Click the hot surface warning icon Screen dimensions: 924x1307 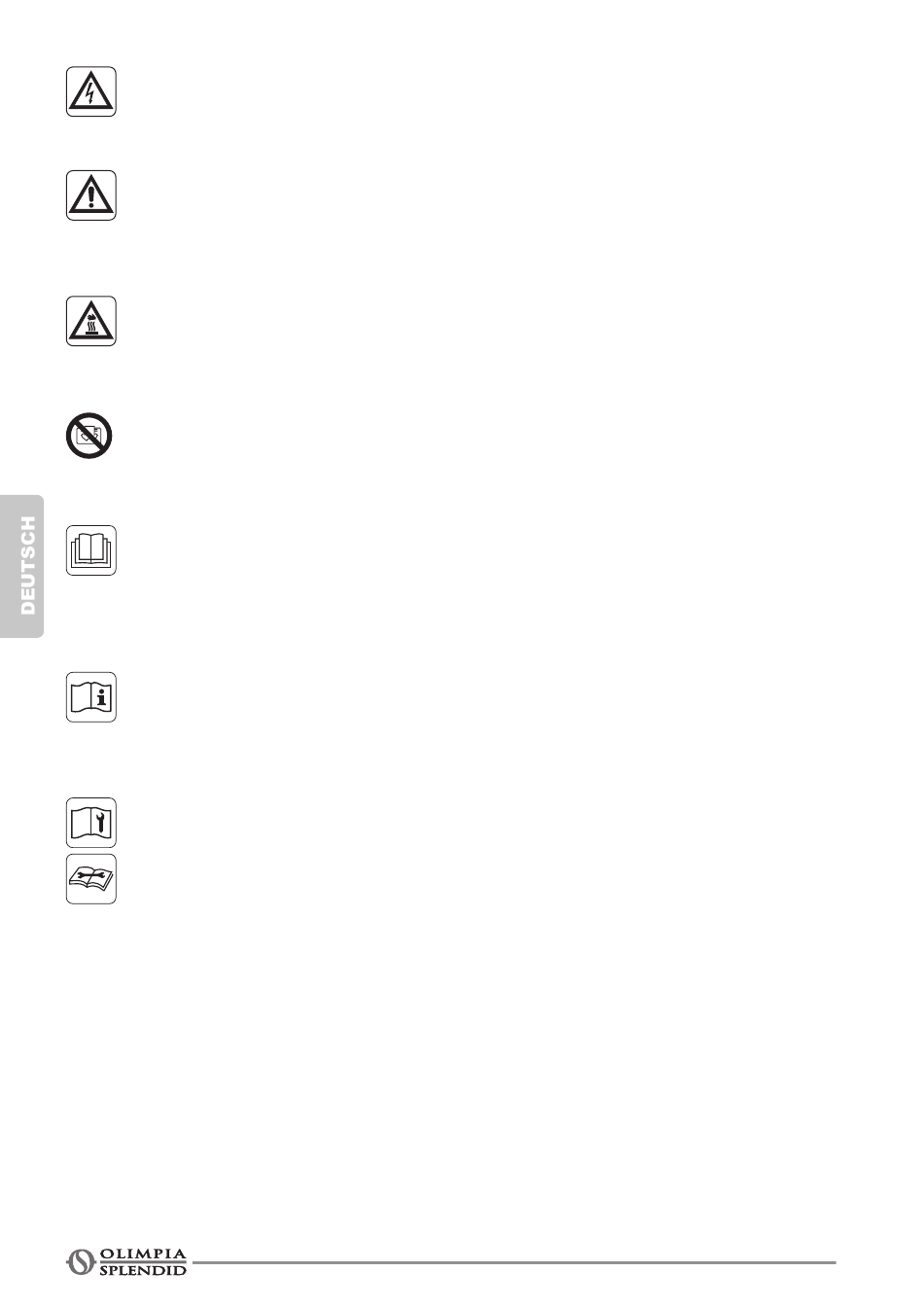click(x=91, y=322)
